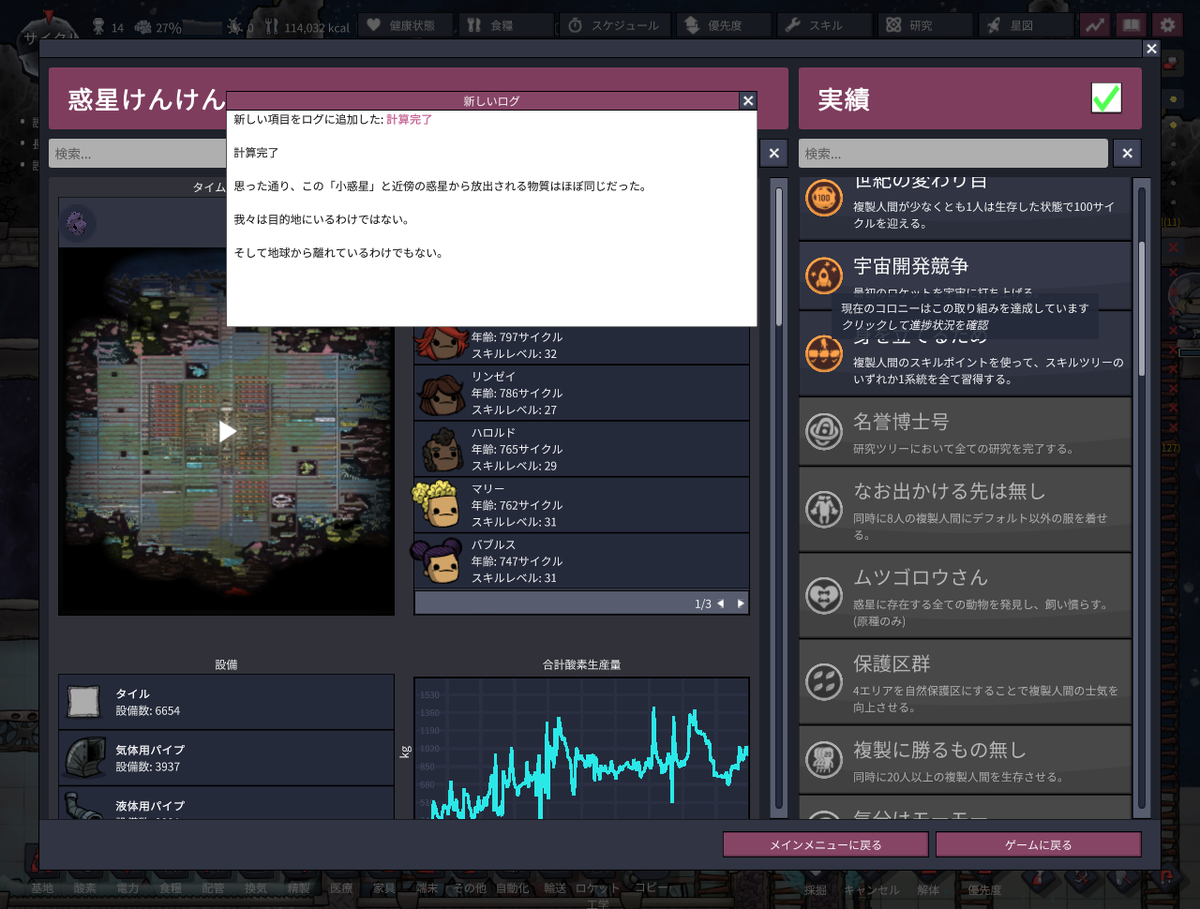Open the settings gear icon
The width and height of the screenshot is (1200, 909).
tap(1166, 25)
